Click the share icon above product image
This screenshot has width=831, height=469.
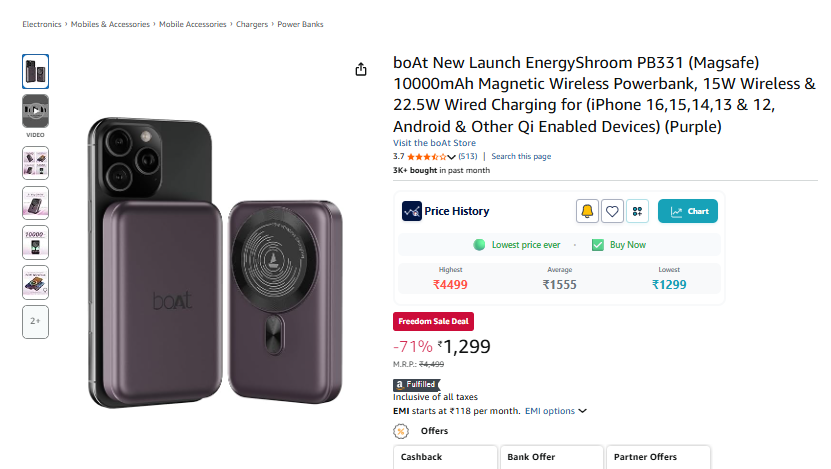tap(361, 69)
